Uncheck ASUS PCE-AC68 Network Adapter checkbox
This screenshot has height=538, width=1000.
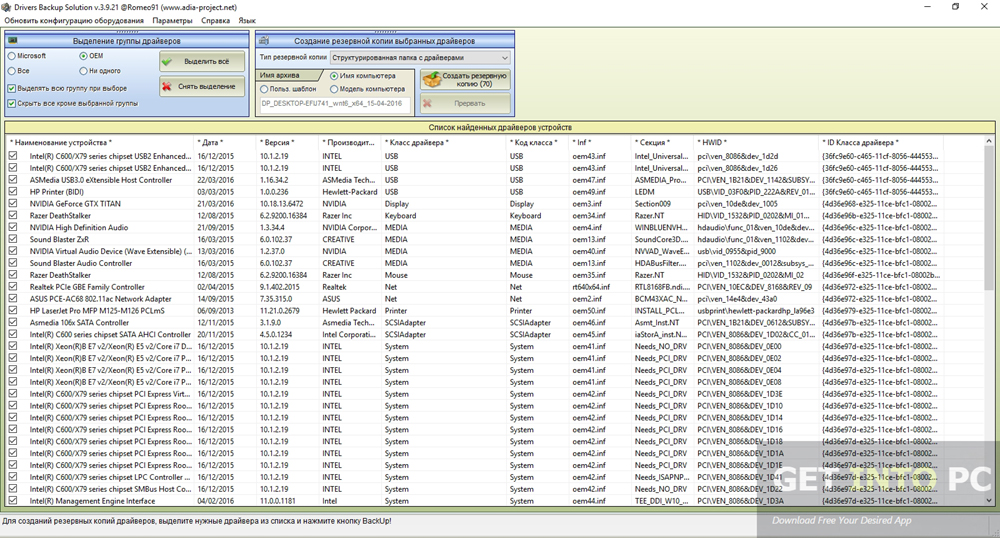tap(13, 298)
